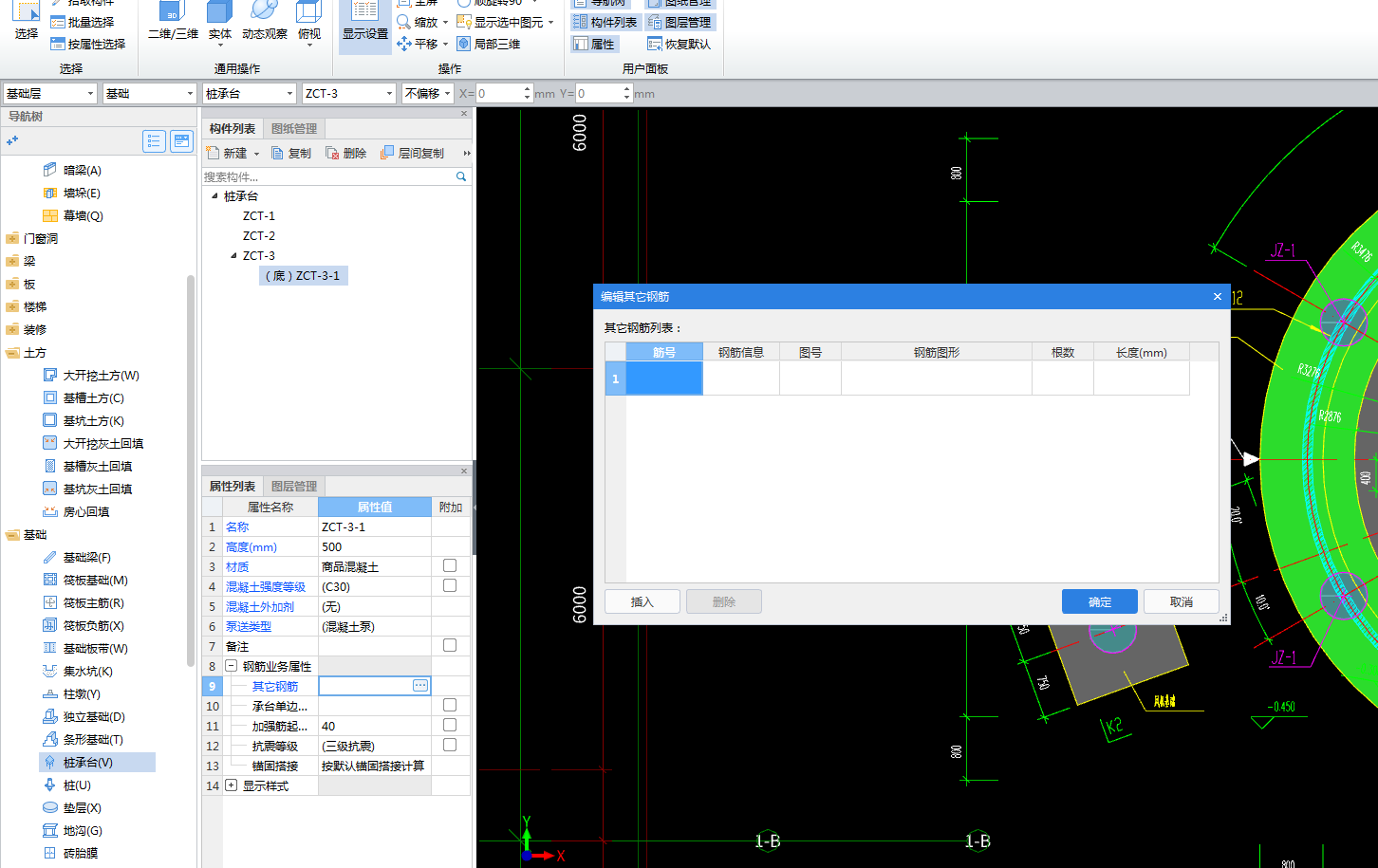
Task: Tick the 混凝土强度等级 row 附加 checkbox
Action: (x=450, y=585)
